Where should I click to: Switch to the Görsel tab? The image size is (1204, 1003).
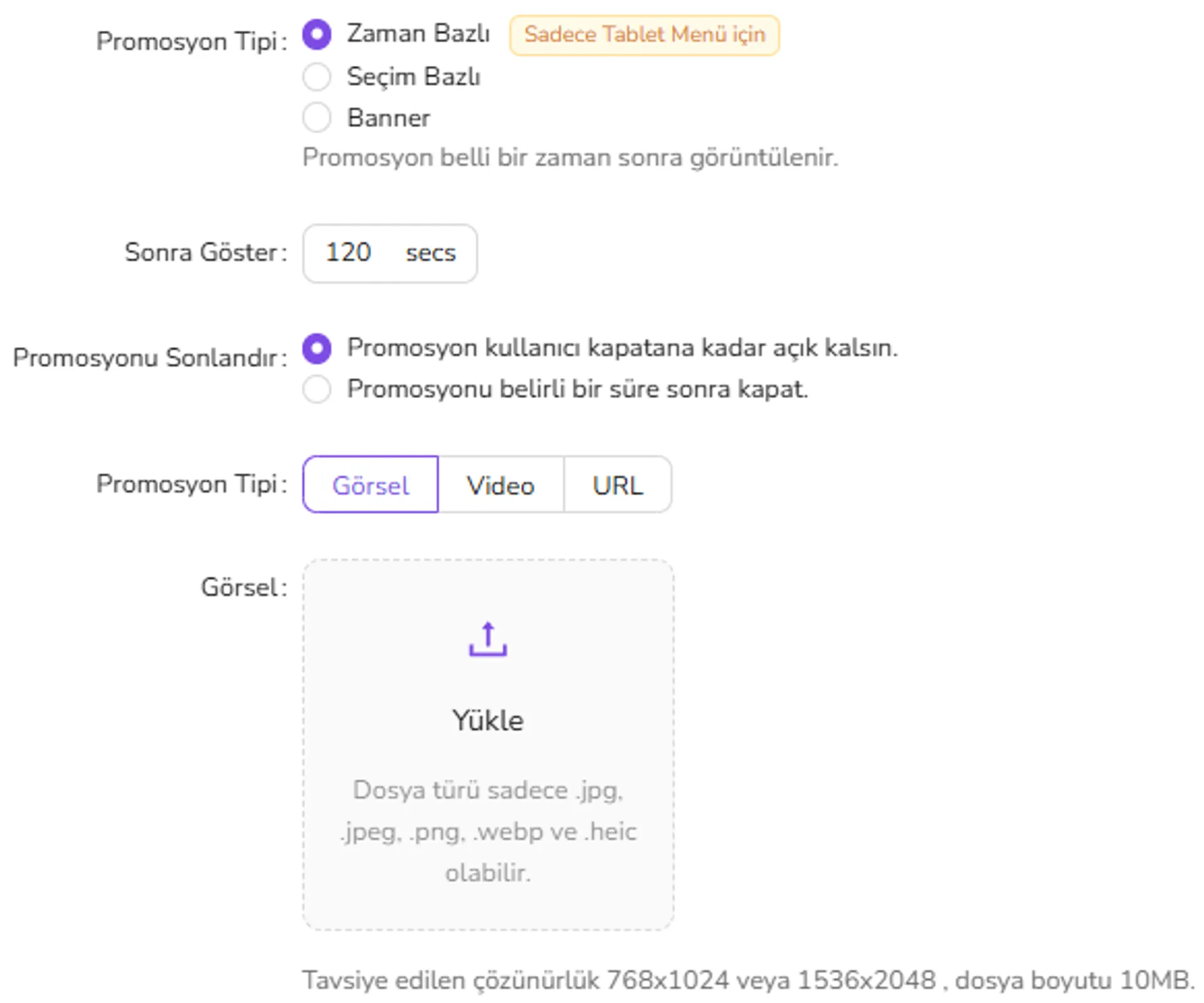(x=371, y=485)
